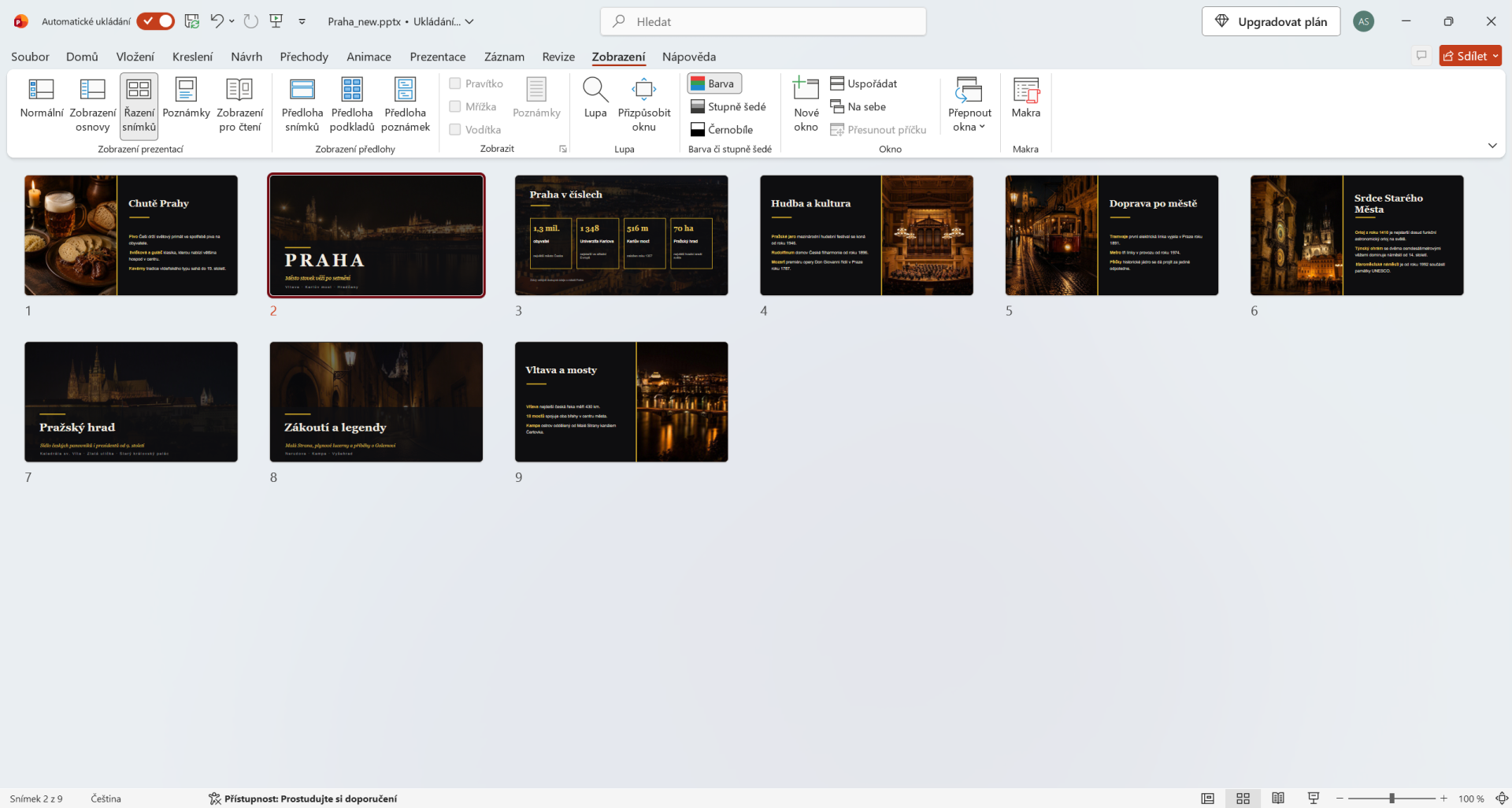Click zoom out minus button

pyautogui.click(x=1340, y=799)
